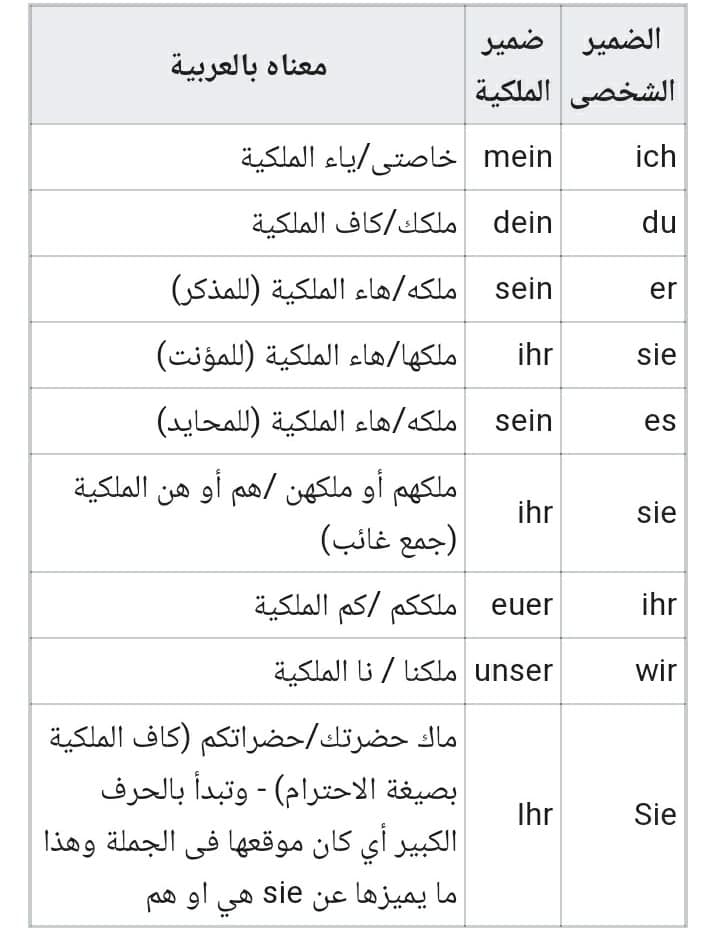Click the capitalized "Ihr" possessive cell
Image resolution: width=720 pixels, height=928 pixels.
[x=513, y=815]
